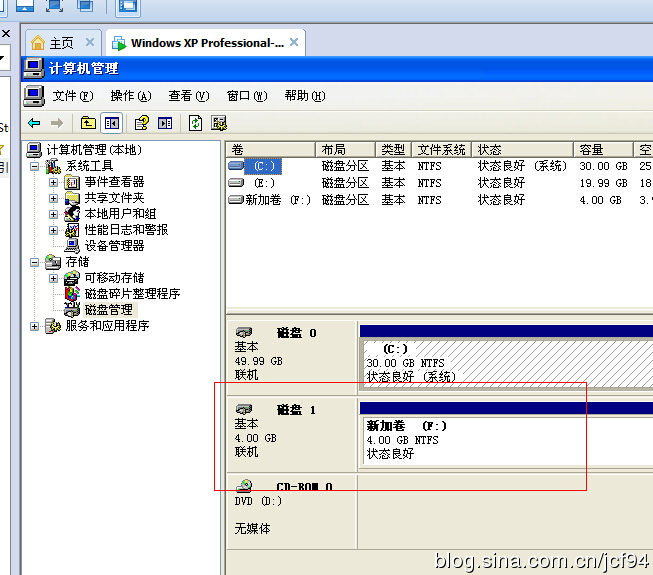653x575 pixels.
Task: Click the 19.99 GB capacity cell
Action: coord(603,183)
